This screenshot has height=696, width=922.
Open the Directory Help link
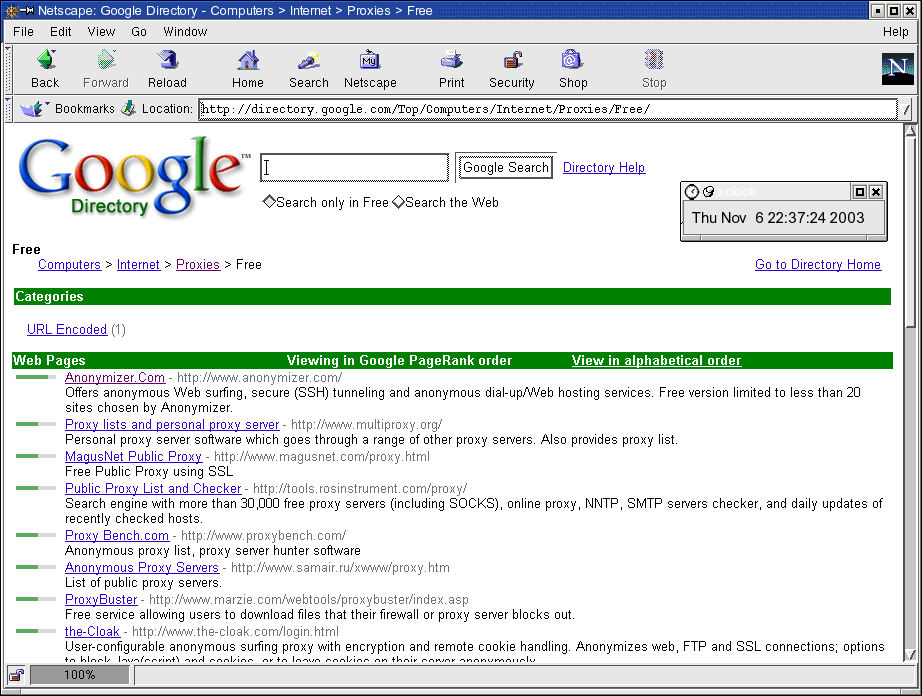(604, 168)
